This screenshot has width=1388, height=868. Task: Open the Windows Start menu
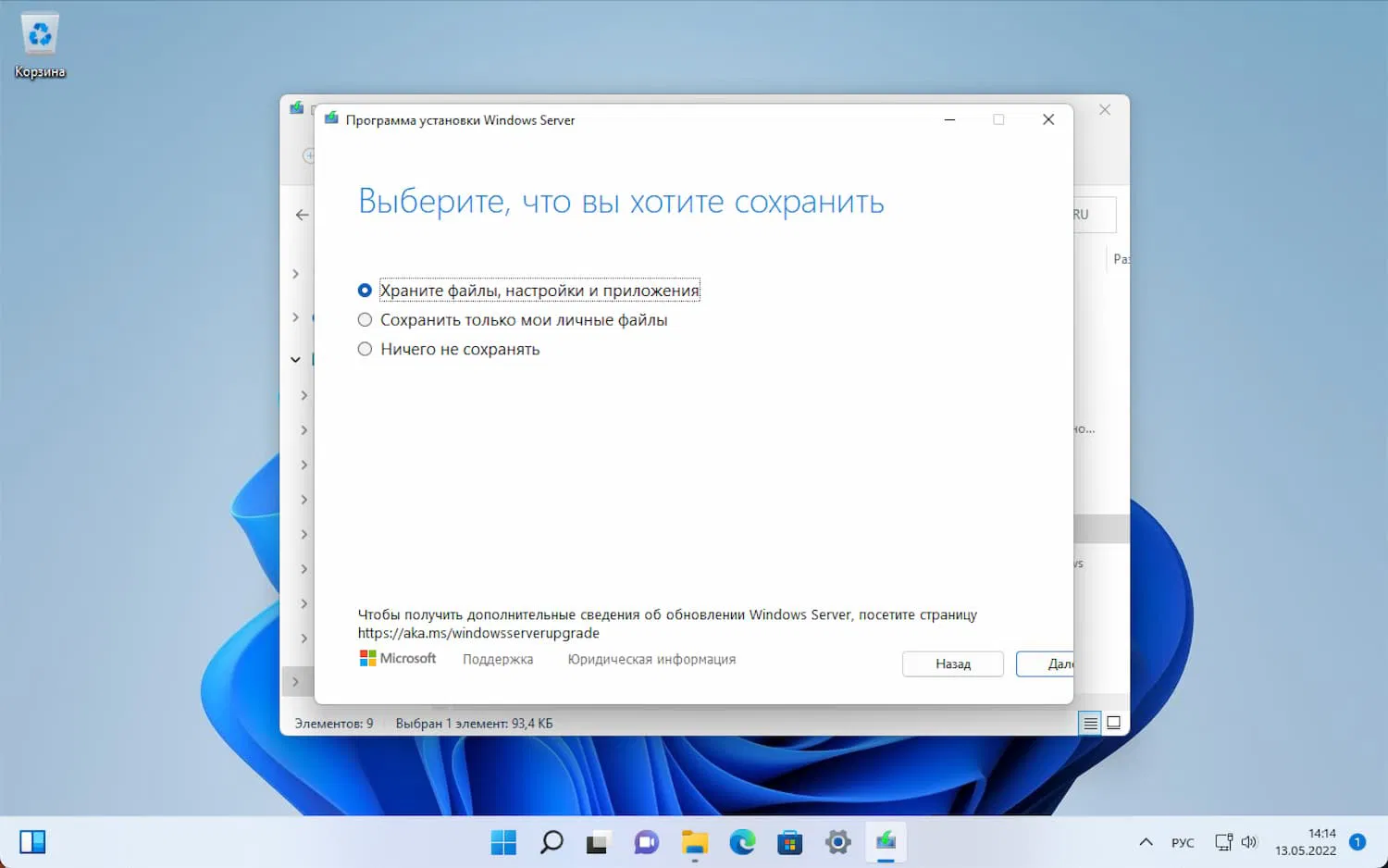(503, 842)
